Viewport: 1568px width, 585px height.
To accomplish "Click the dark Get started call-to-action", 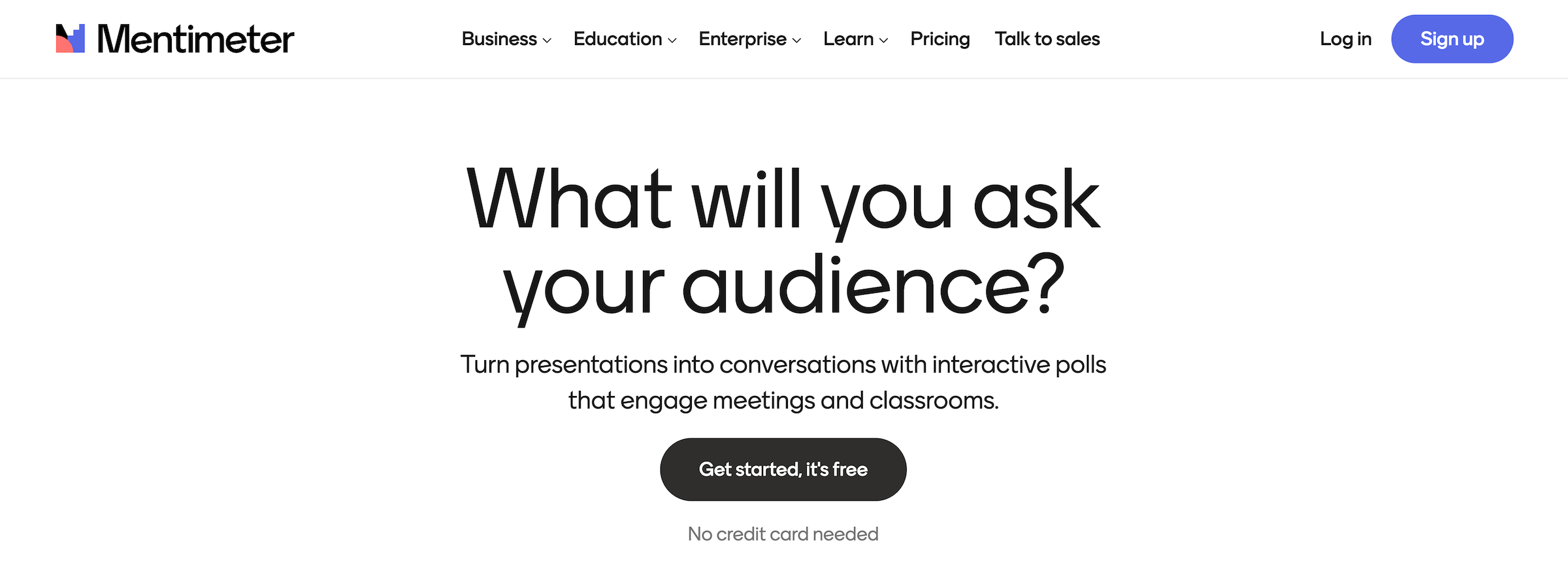I will [x=783, y=469].
